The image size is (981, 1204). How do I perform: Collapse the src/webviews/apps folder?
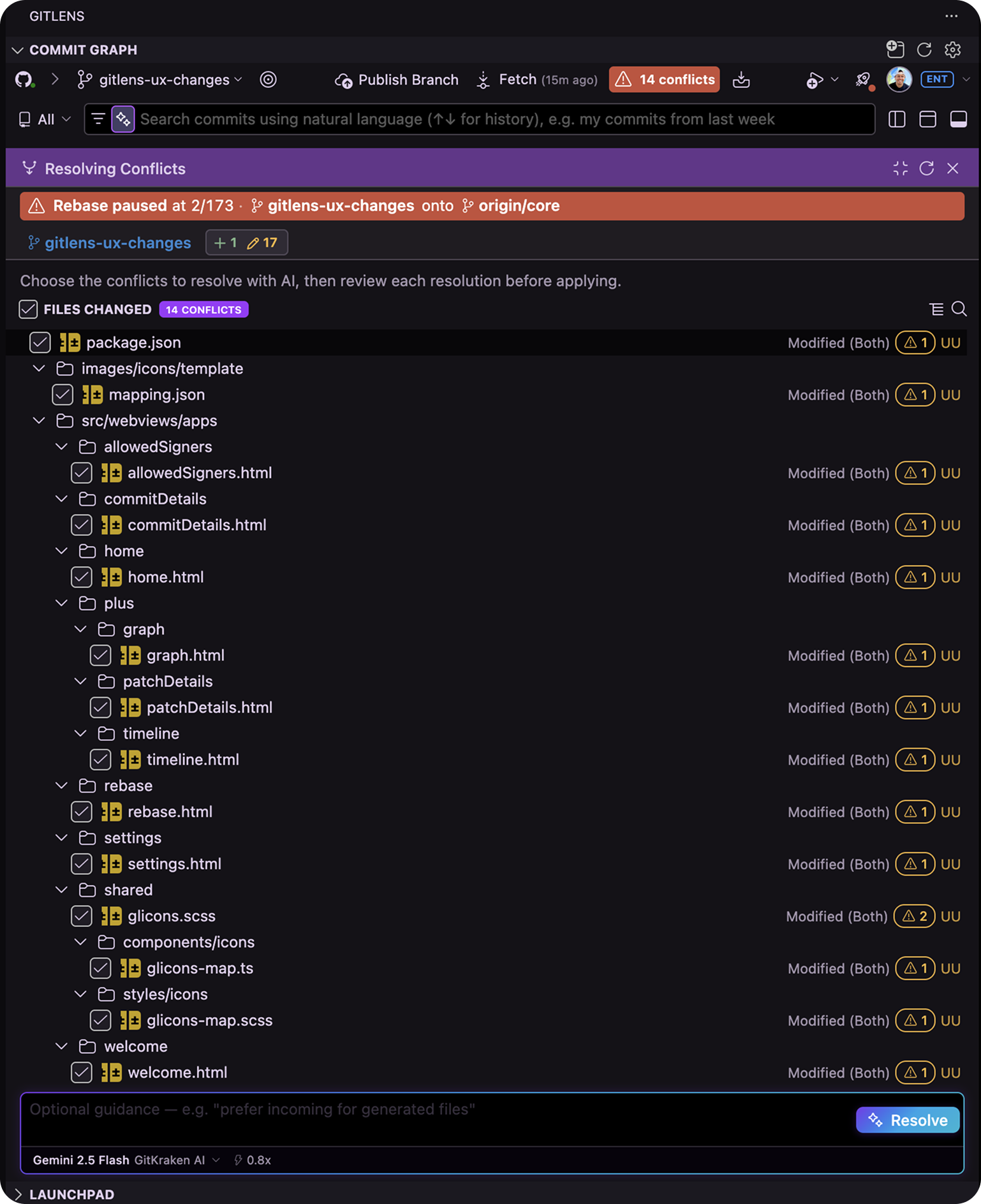click(39, 421)
